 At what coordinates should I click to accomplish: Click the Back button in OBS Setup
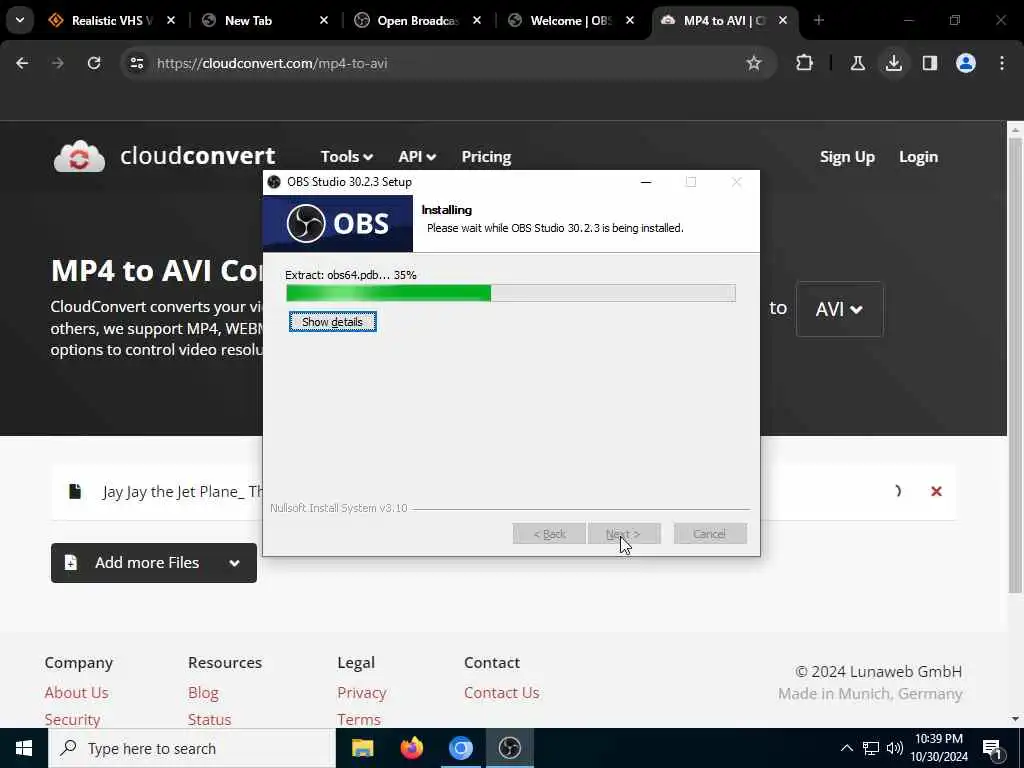pyautogui.click(x=549, y=534)
